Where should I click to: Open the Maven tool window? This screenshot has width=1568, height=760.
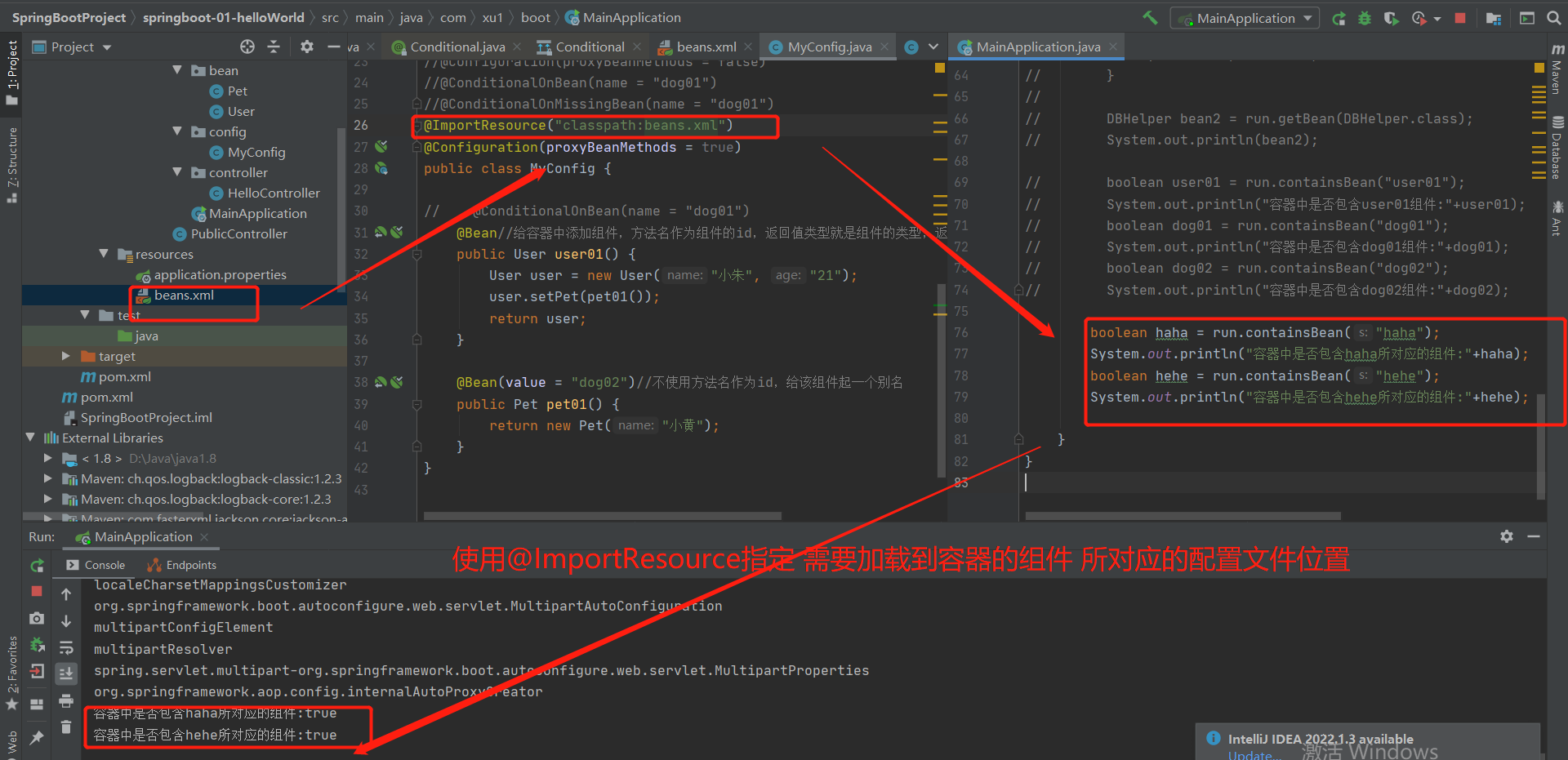tap(1557, 70)
